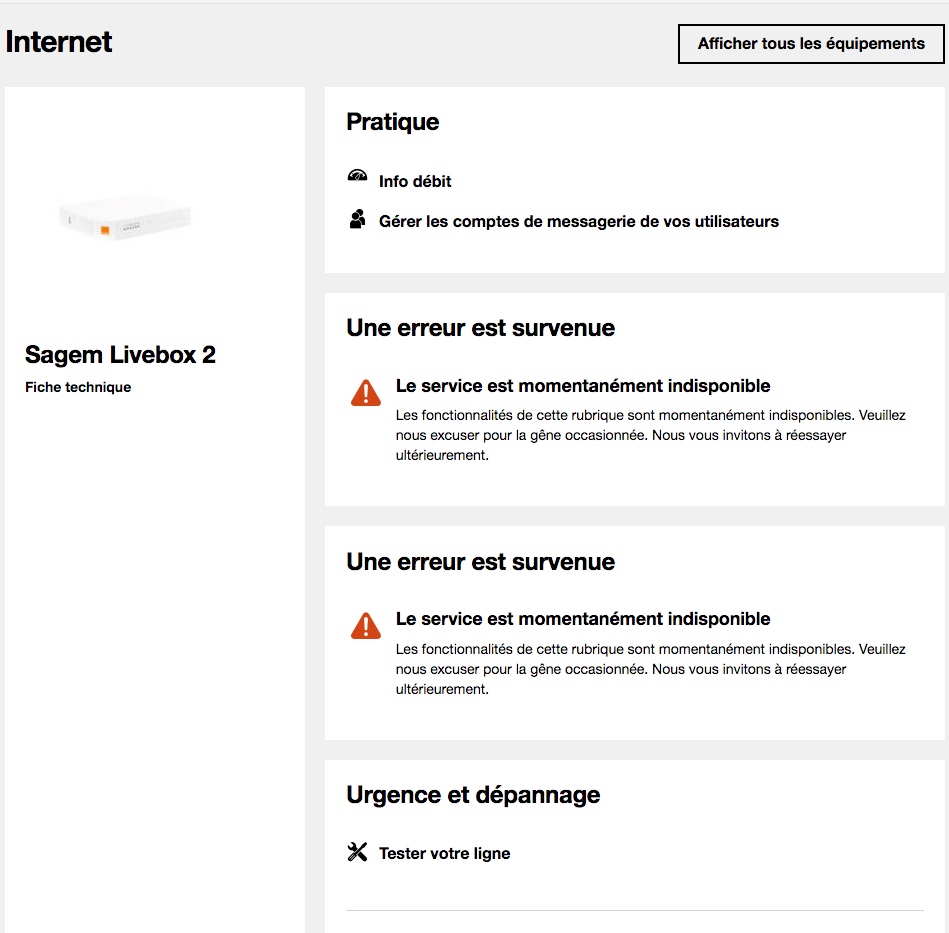Click the lower red warning triangle icon
Image resolution: width=949 pixels, height=933 pixels.
[366, 626]
